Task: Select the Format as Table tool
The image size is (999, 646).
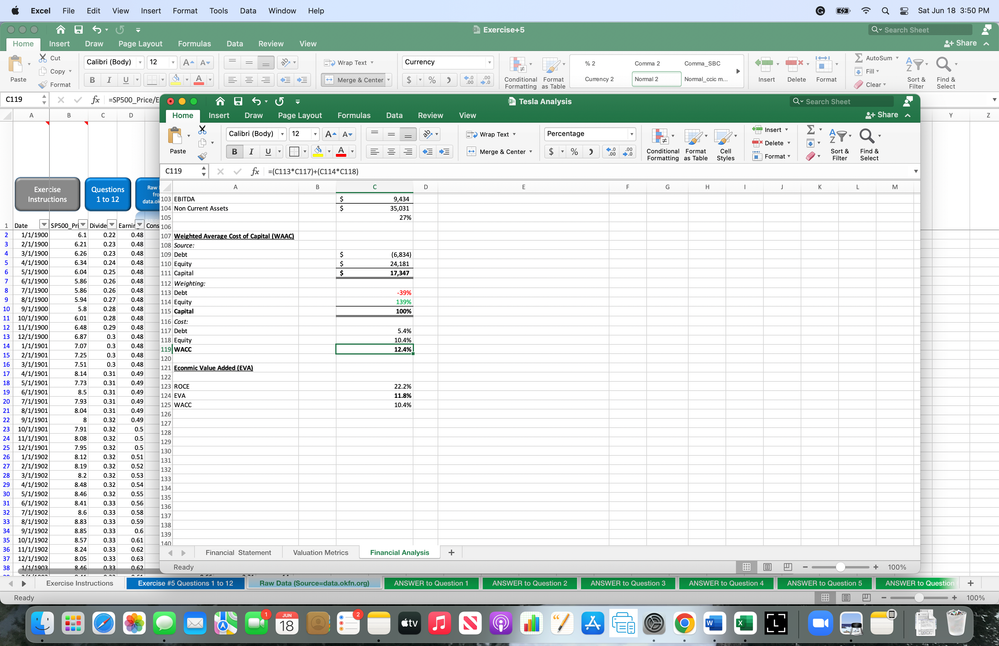Action: pos(696,140)
